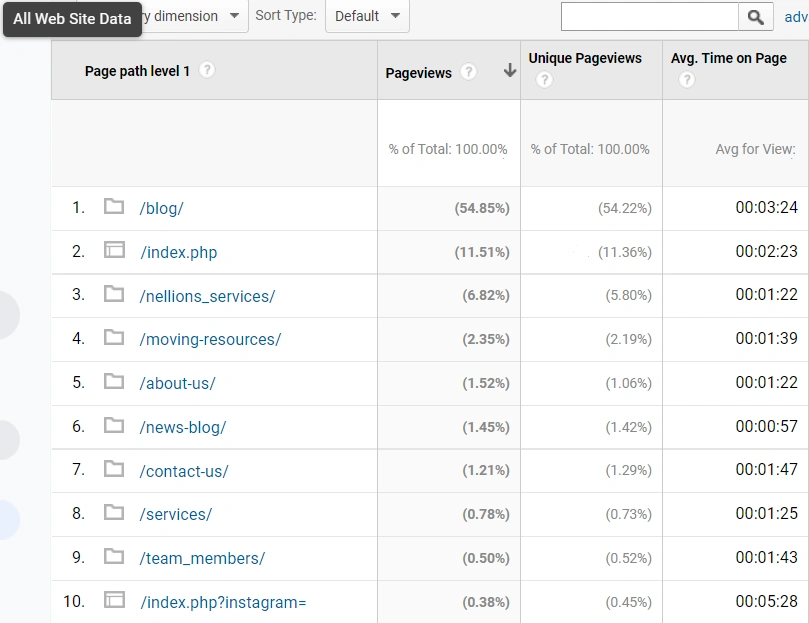Click the 5.80% unique pageviews value
This screenshot has width=809, height=623.
point(628,295)
